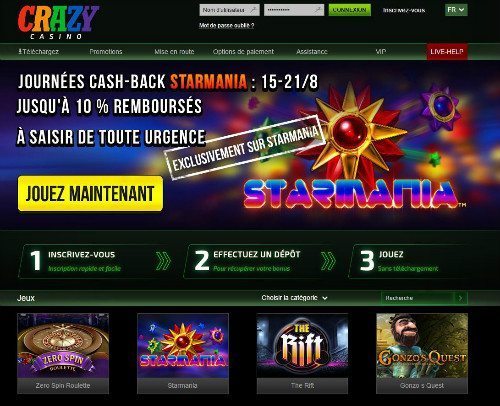Screen dimensions: 500x406
Task: Open the FR language dropdown
Action: [x=456, y=10]
